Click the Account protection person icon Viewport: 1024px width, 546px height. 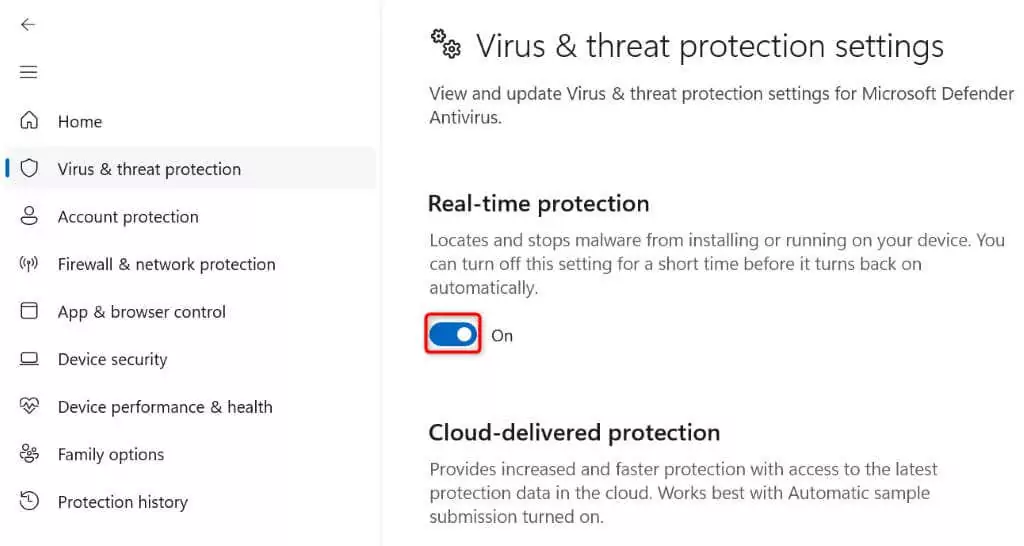coord(29,216)
